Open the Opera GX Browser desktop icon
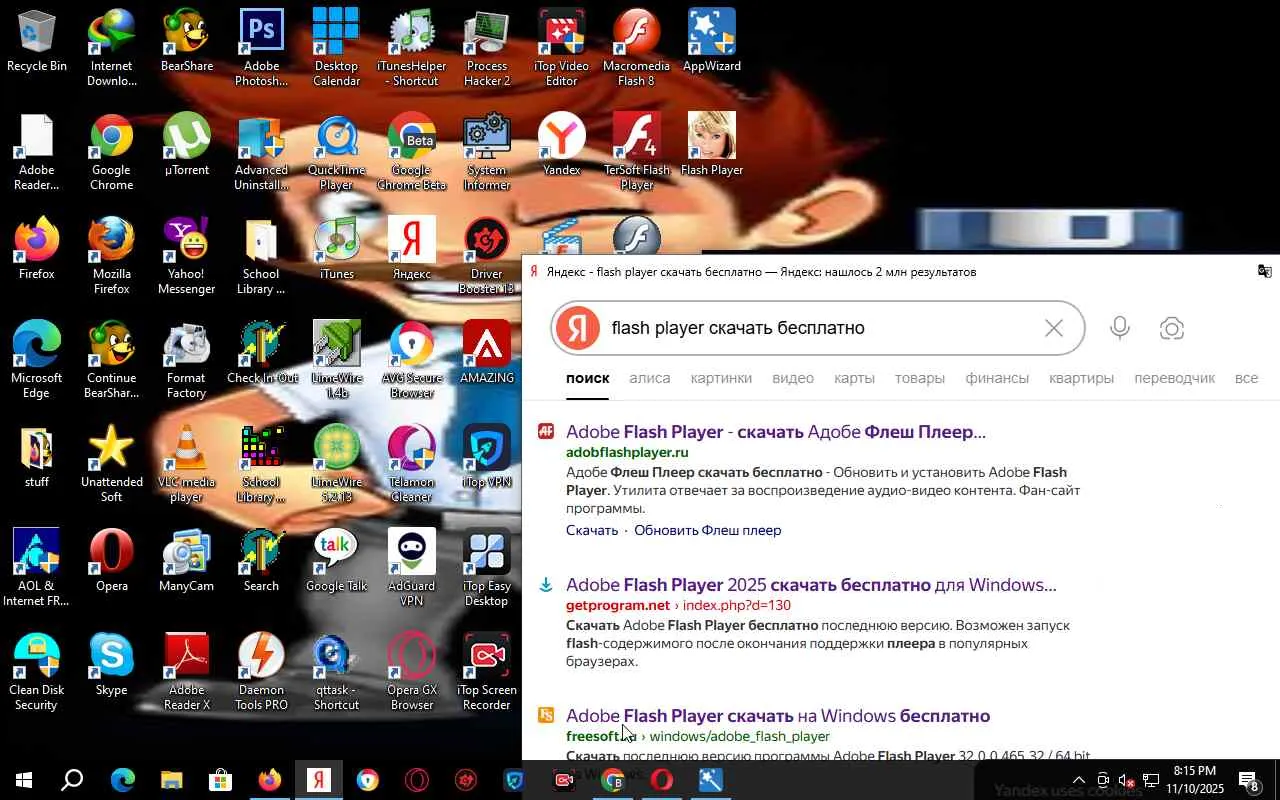Screen dimensions: 1280x800 (412, 672)
